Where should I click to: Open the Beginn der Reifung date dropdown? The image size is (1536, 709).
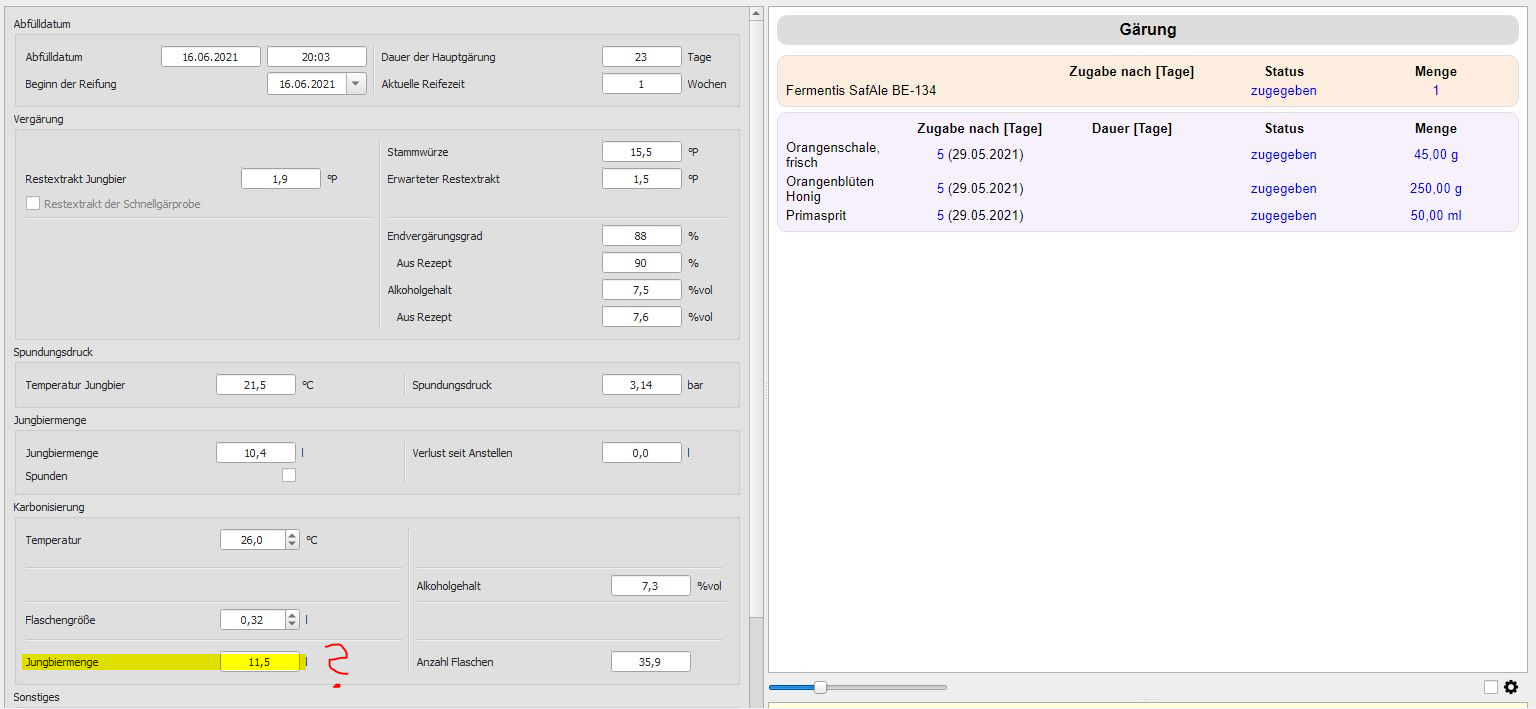[x=356, y=84]
